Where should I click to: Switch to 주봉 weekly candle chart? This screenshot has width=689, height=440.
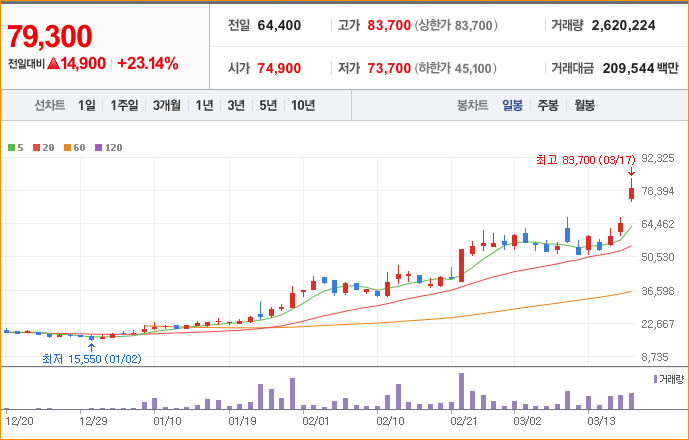point(548,105)
